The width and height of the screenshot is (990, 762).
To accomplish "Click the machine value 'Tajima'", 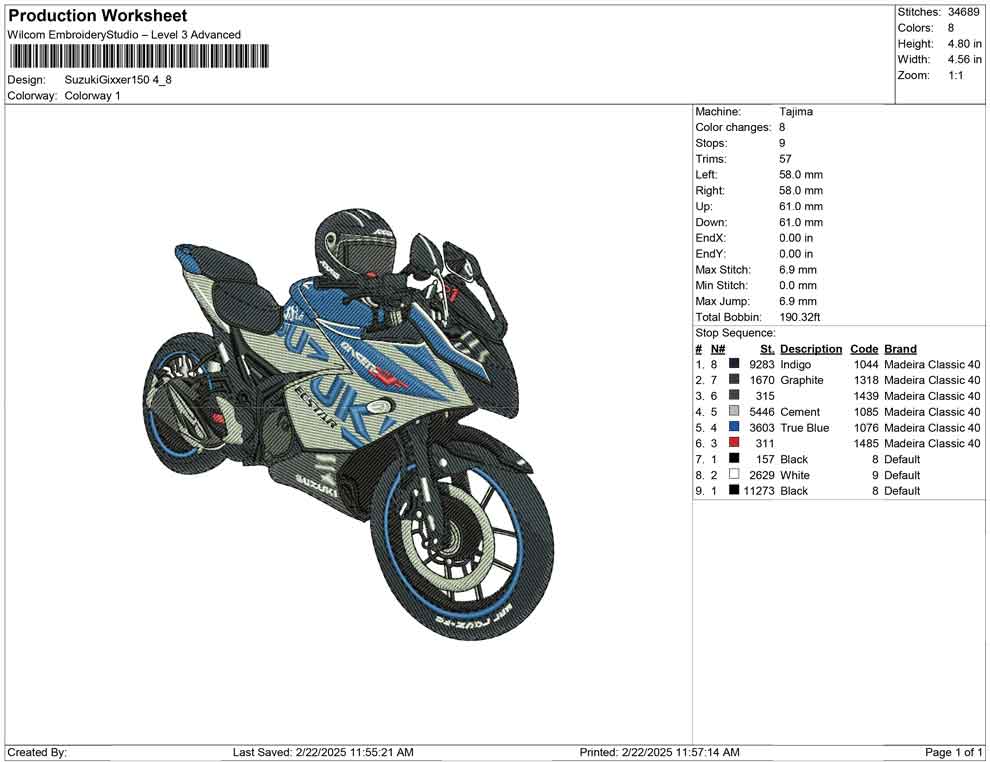I will [x=796, y=111].
